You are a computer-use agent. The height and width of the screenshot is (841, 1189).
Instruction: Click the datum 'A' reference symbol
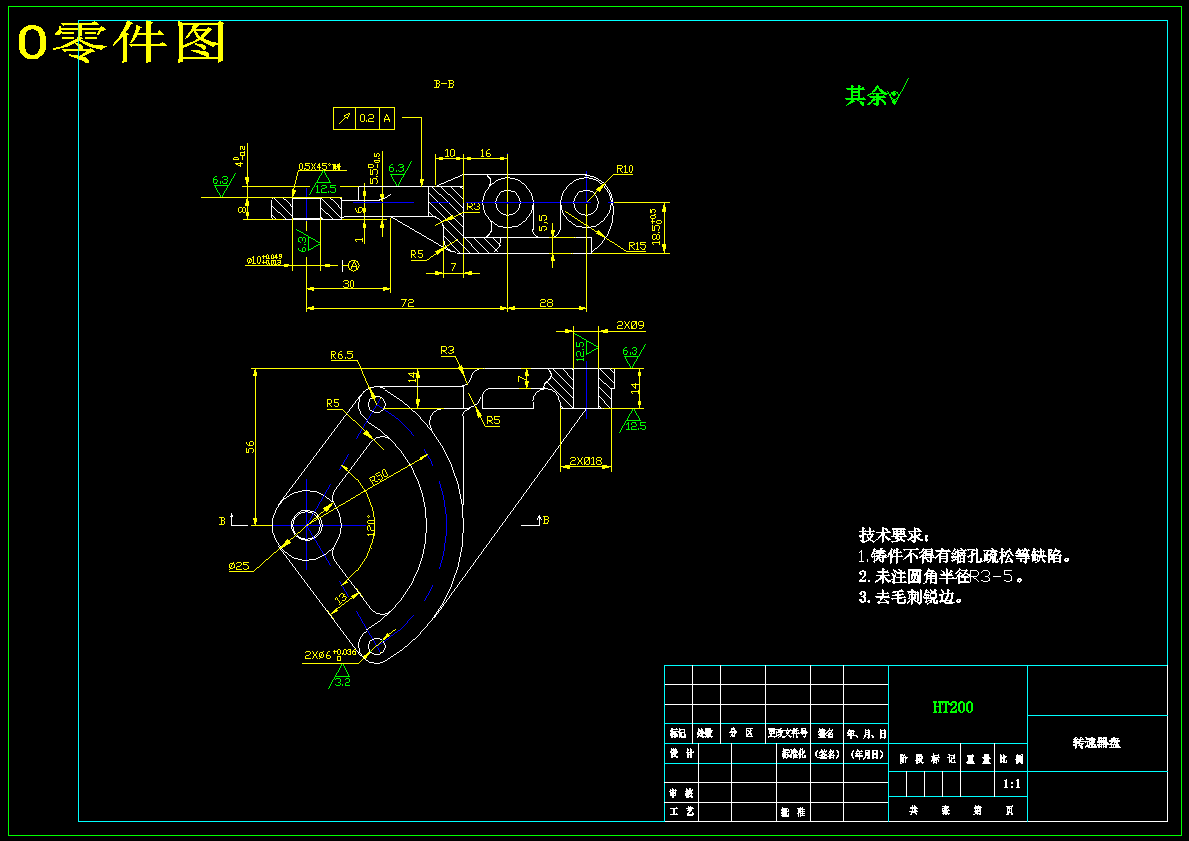pyautogui.click(x=351, y=265)
